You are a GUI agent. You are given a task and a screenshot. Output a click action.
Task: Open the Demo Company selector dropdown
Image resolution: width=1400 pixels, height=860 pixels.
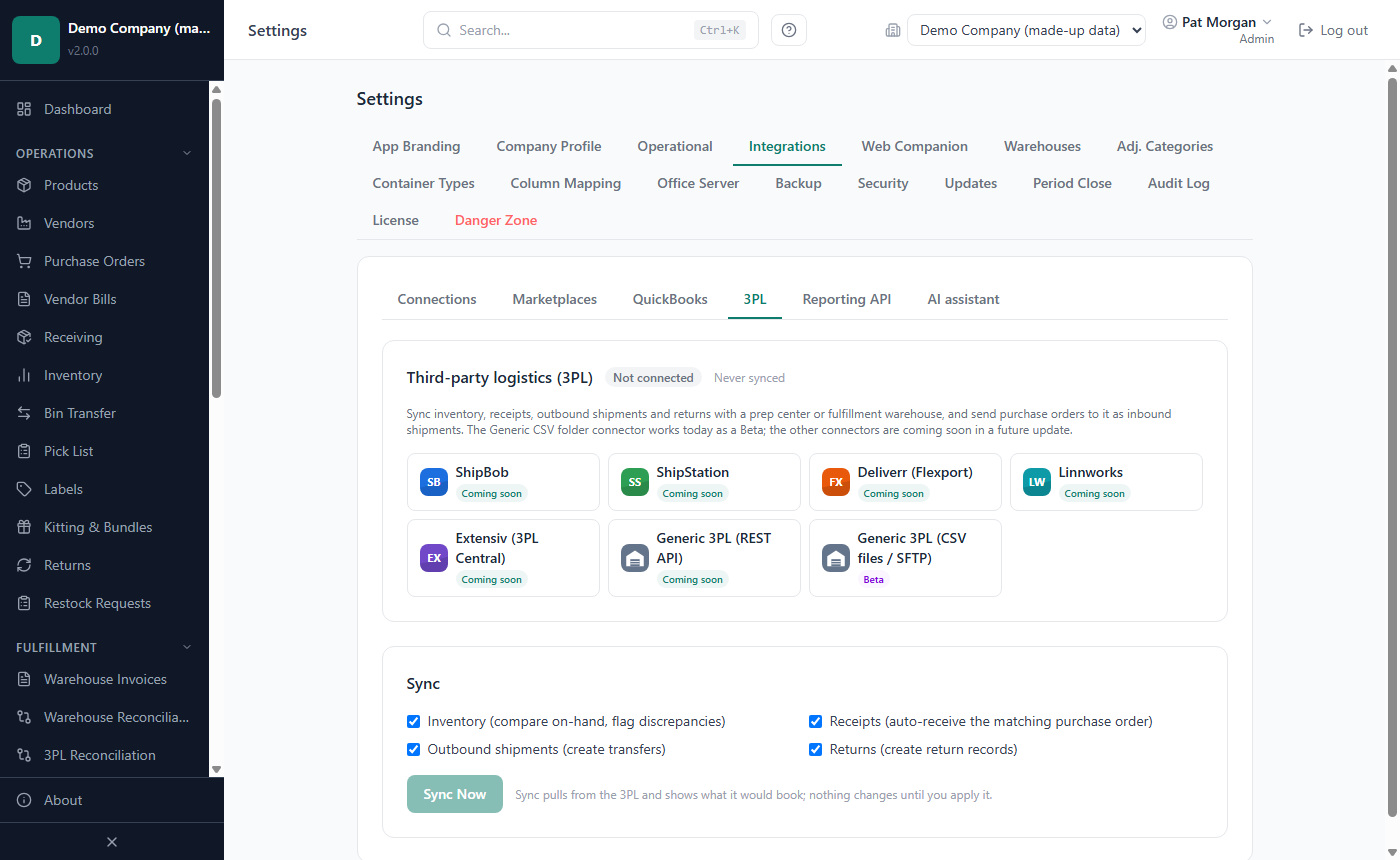click(1026, 30)
